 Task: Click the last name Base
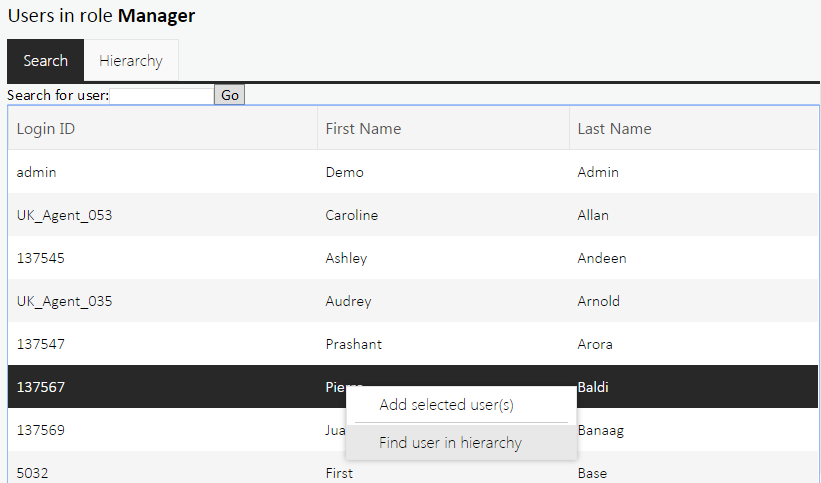(x=592, y=473)
